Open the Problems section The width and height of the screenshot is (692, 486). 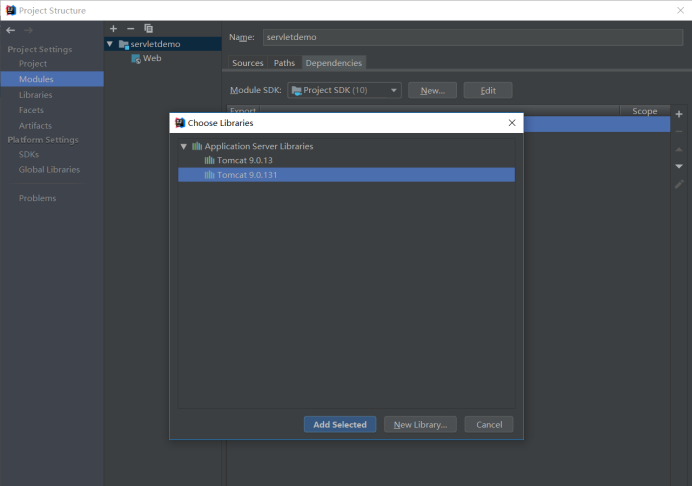tap(37, 198)
